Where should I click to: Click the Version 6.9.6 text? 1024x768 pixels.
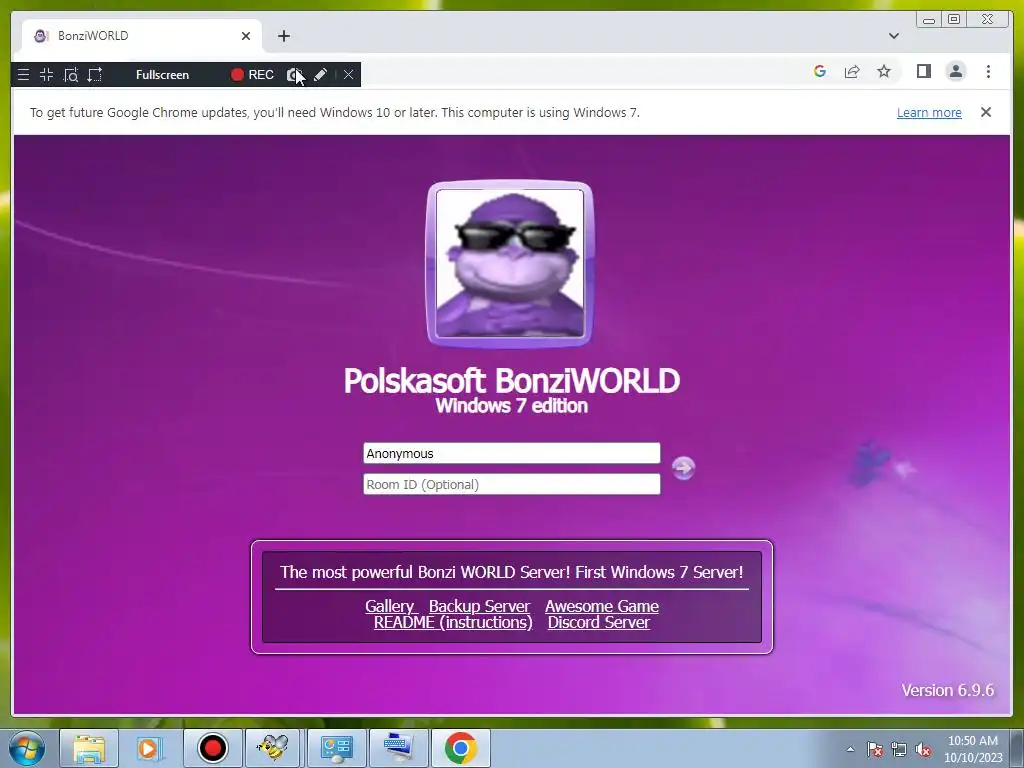[948, 690]
